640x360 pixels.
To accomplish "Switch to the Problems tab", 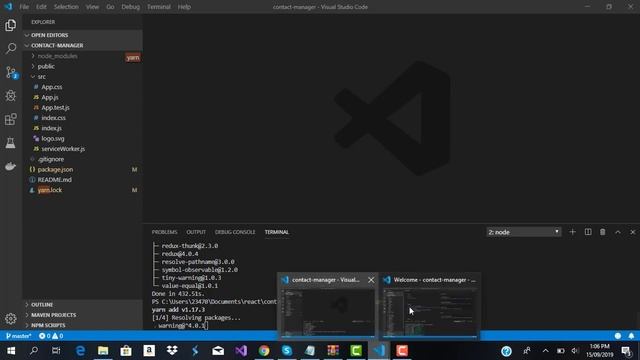I will [x=164, y=232].
